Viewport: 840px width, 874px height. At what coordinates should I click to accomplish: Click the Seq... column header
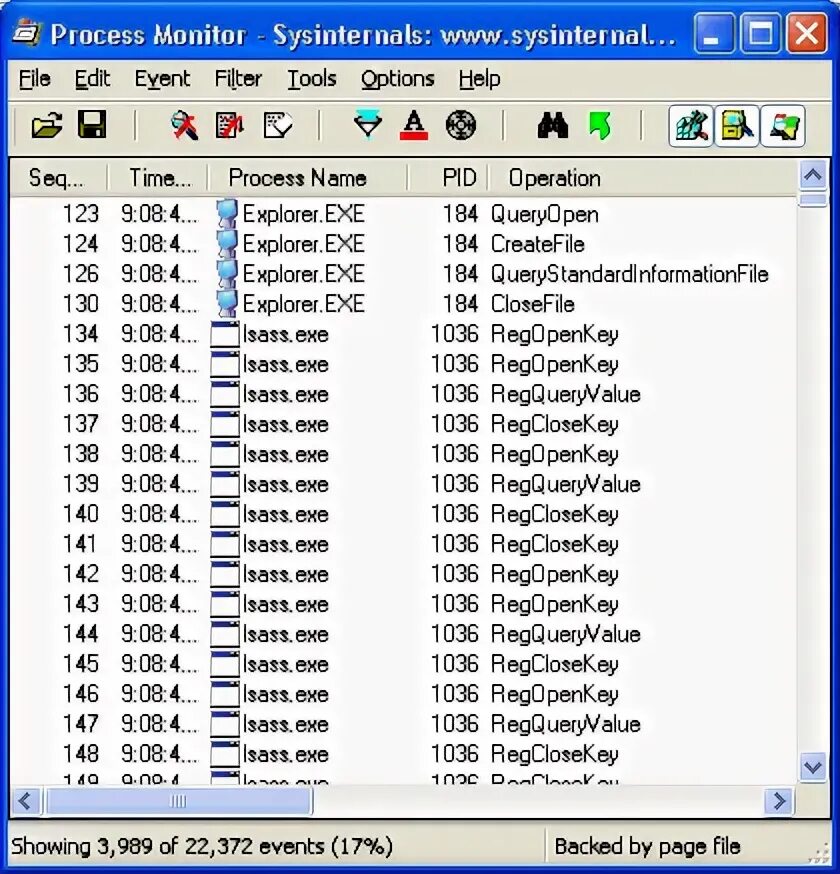(59, 178)
